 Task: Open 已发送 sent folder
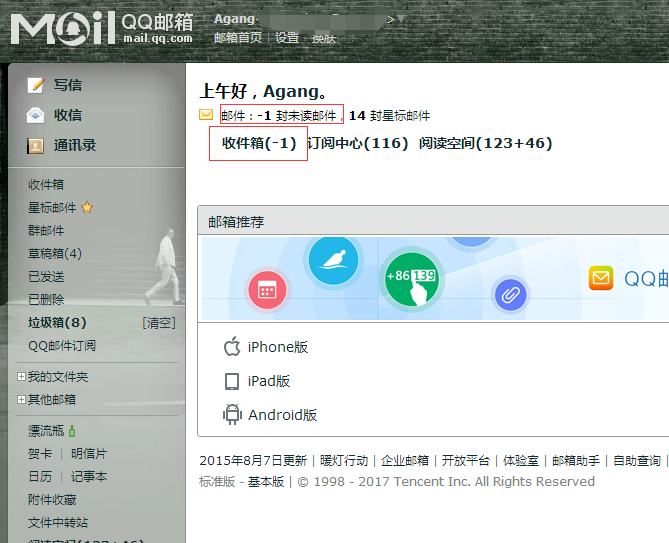pos(46,276)
